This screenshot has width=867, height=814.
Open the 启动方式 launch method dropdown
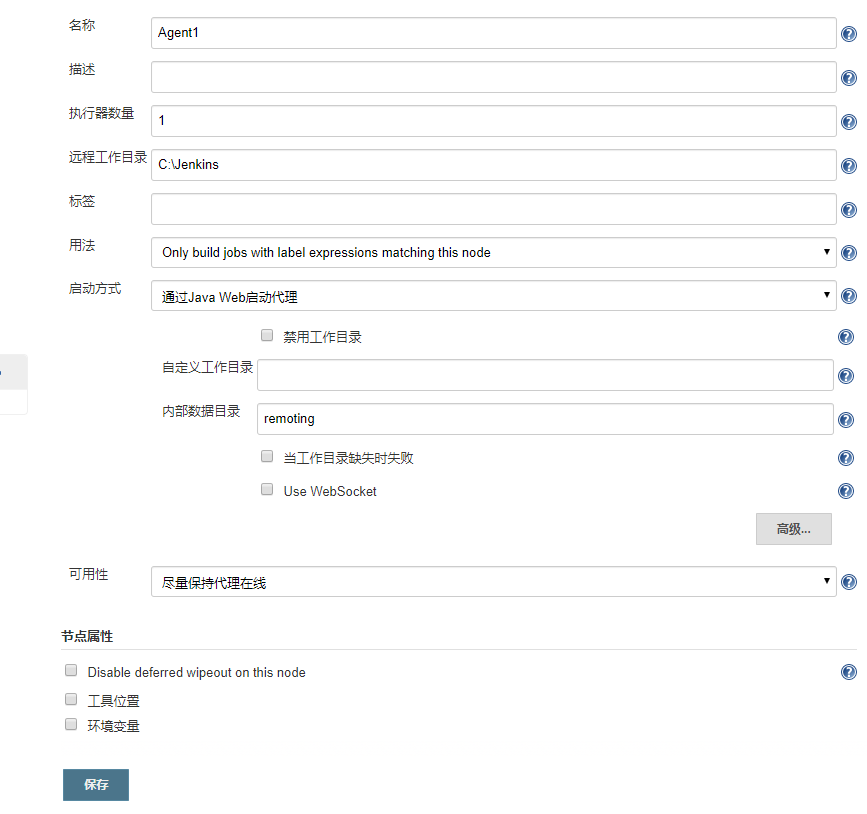point(493,296)
